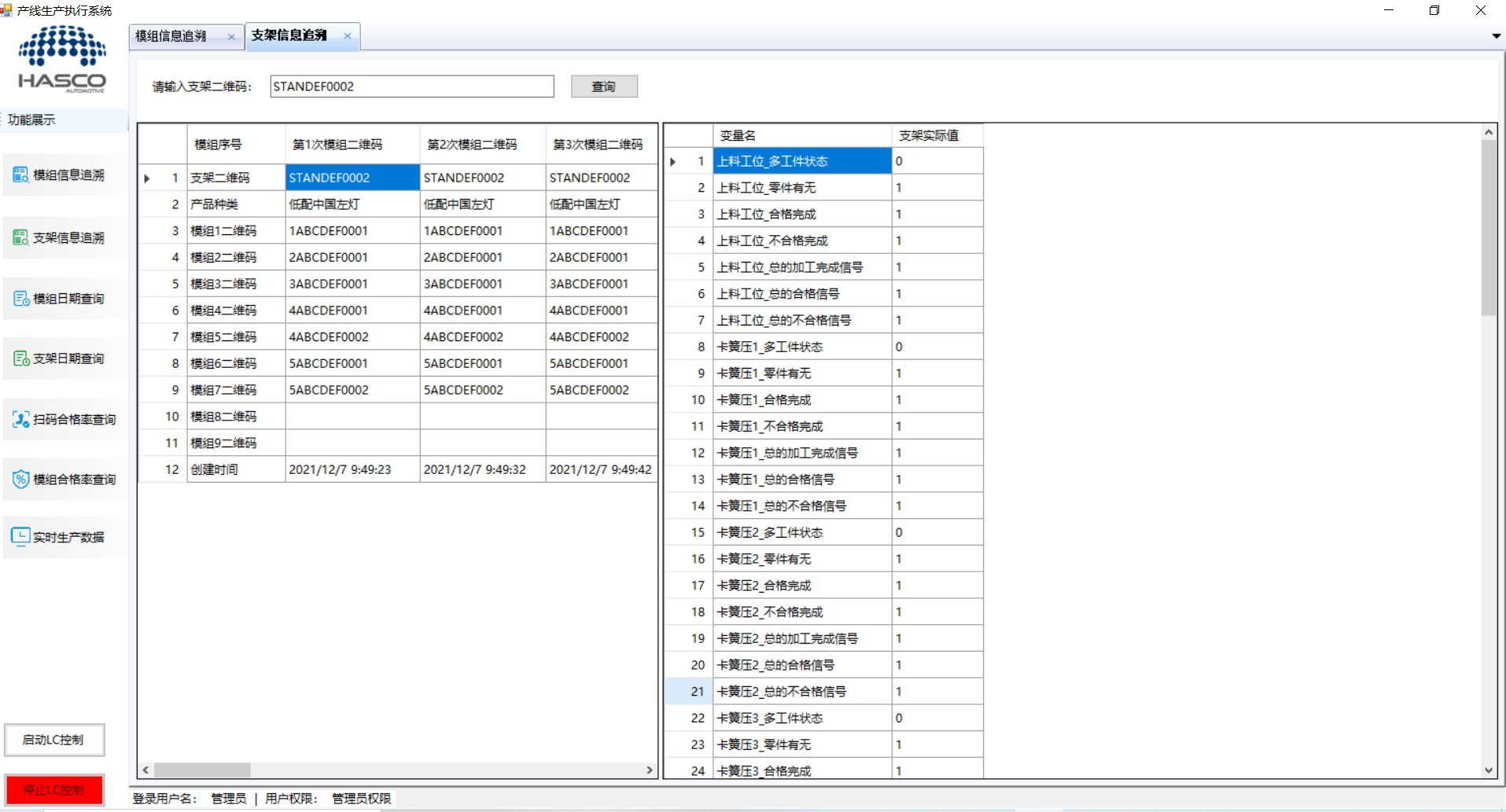Screen dimensions: 1506x812
Task: Click the 支架二维码 input field
Action: coord(411,86)
